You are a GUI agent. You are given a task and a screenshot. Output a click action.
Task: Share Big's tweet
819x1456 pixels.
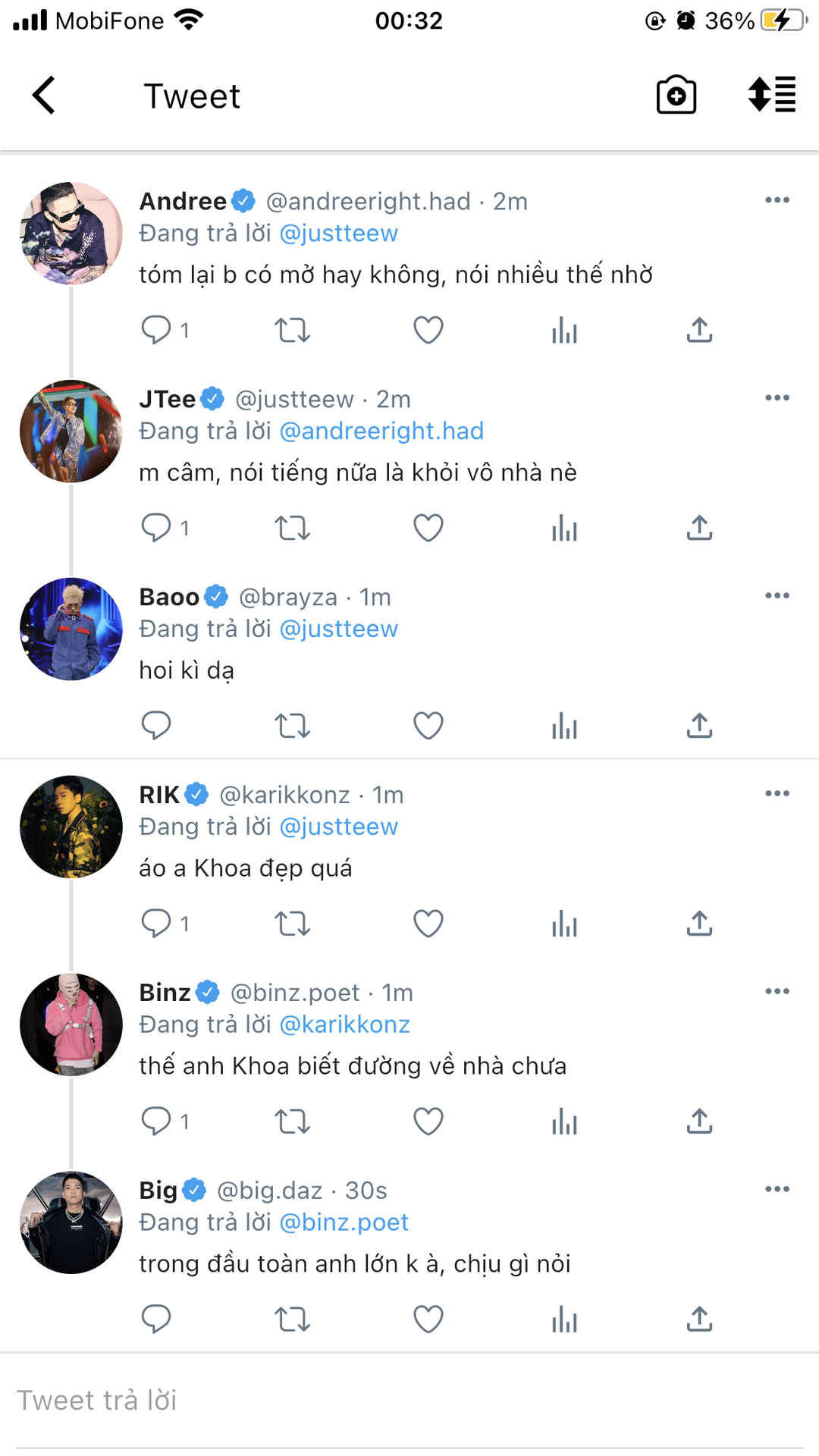coord(699,1319)
